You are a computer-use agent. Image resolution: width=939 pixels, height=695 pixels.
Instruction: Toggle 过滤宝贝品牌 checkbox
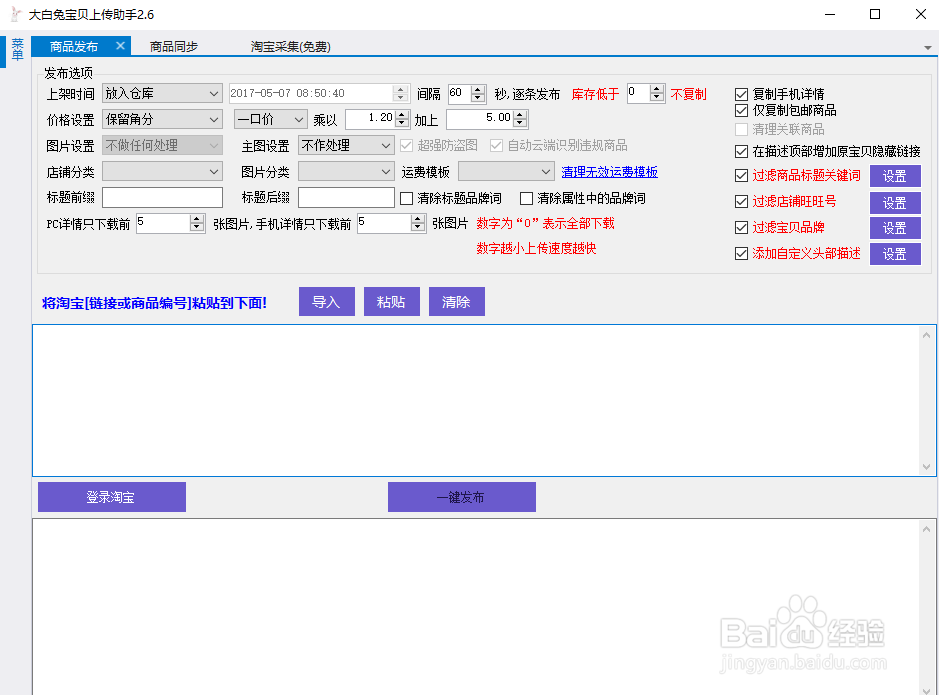(741, 227)
